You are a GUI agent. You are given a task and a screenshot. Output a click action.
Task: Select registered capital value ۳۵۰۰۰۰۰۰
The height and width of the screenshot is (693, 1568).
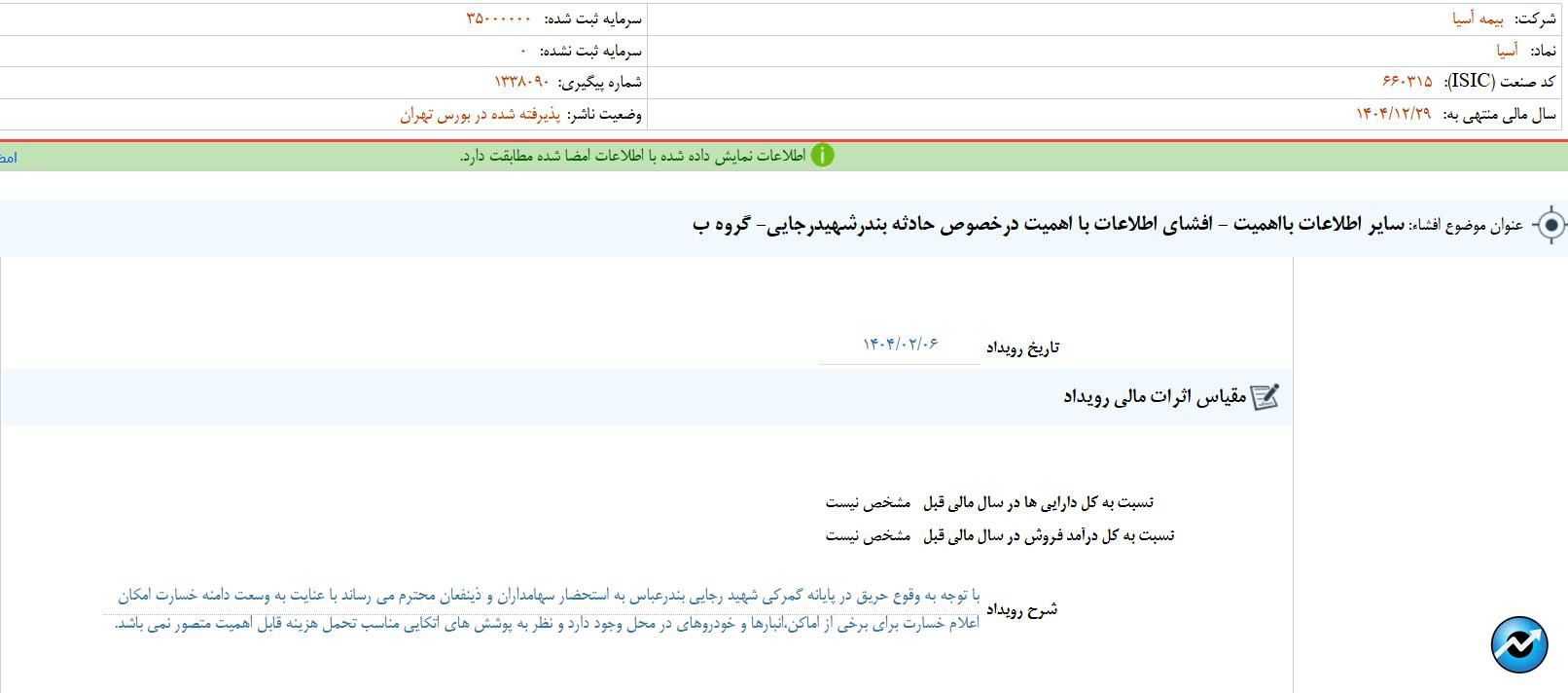(x=499, y=18)
